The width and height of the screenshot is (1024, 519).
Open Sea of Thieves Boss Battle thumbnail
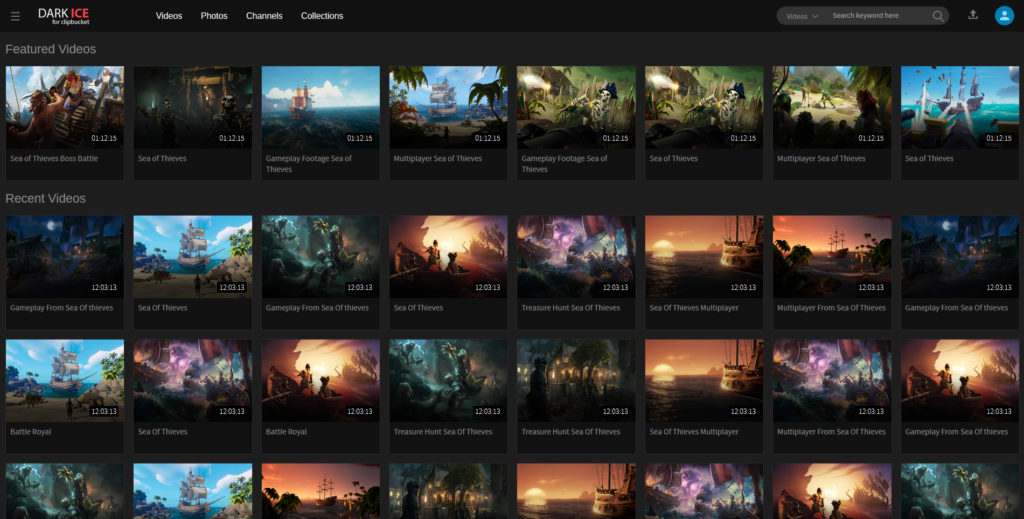[x=65, y=107]
